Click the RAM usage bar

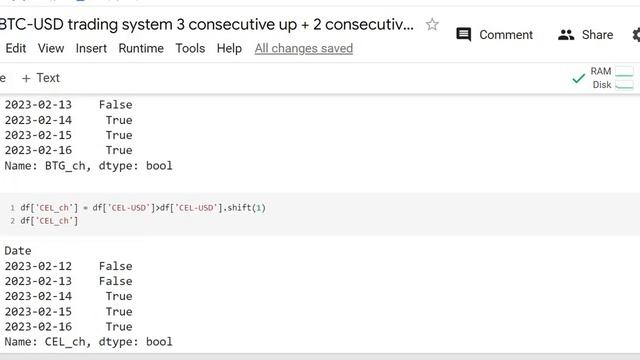pyautogui.click(x=624, y=71)
